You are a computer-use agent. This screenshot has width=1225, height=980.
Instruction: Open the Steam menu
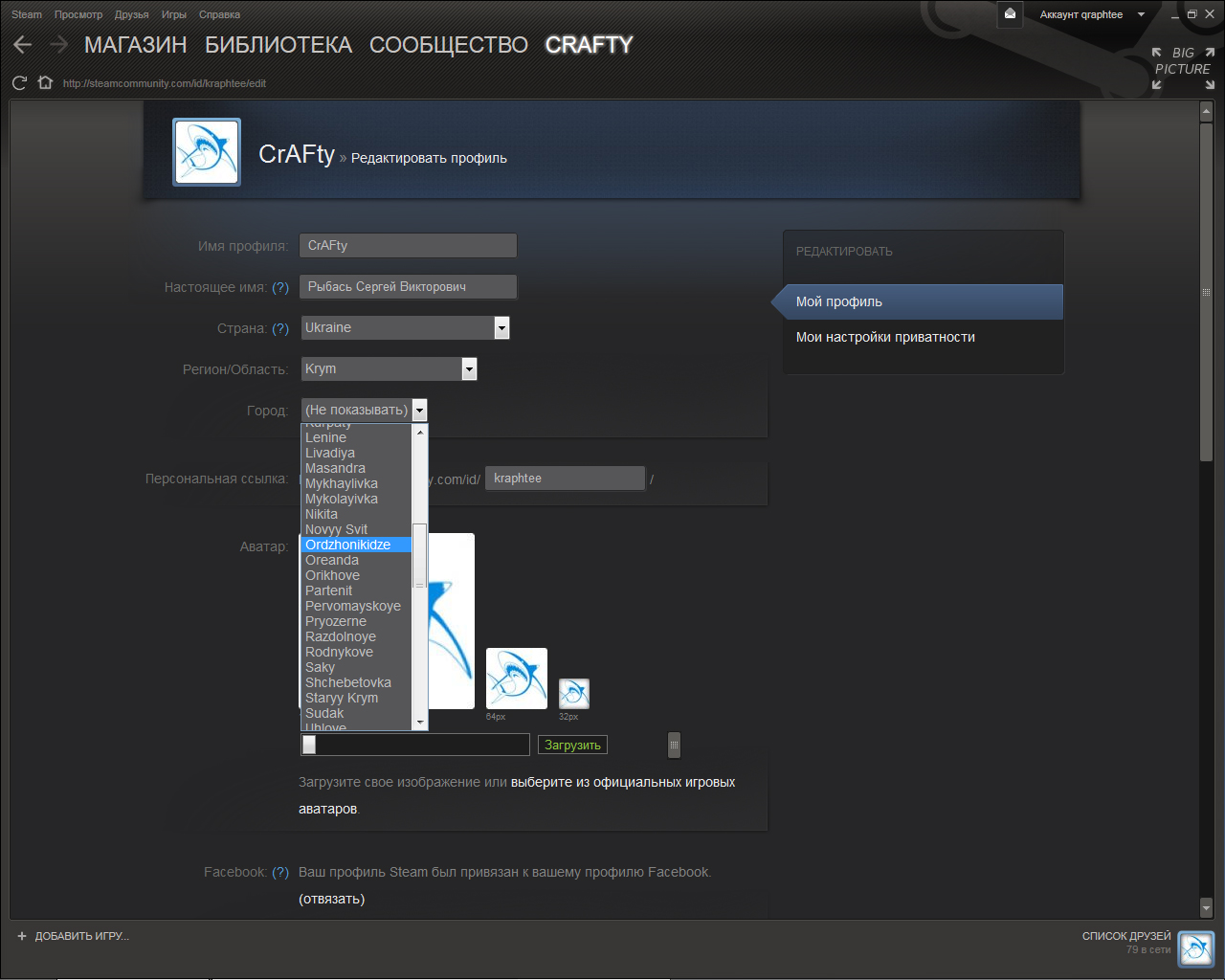click(27, 14)
